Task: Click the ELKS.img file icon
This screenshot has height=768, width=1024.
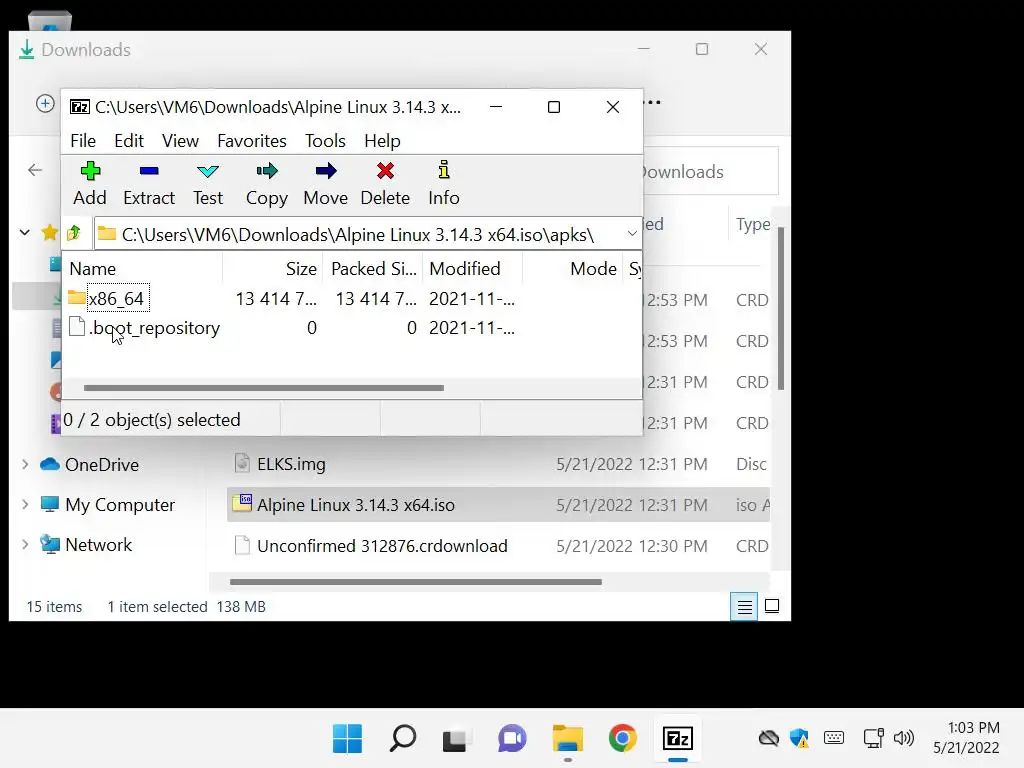Action: click(242, 464)
